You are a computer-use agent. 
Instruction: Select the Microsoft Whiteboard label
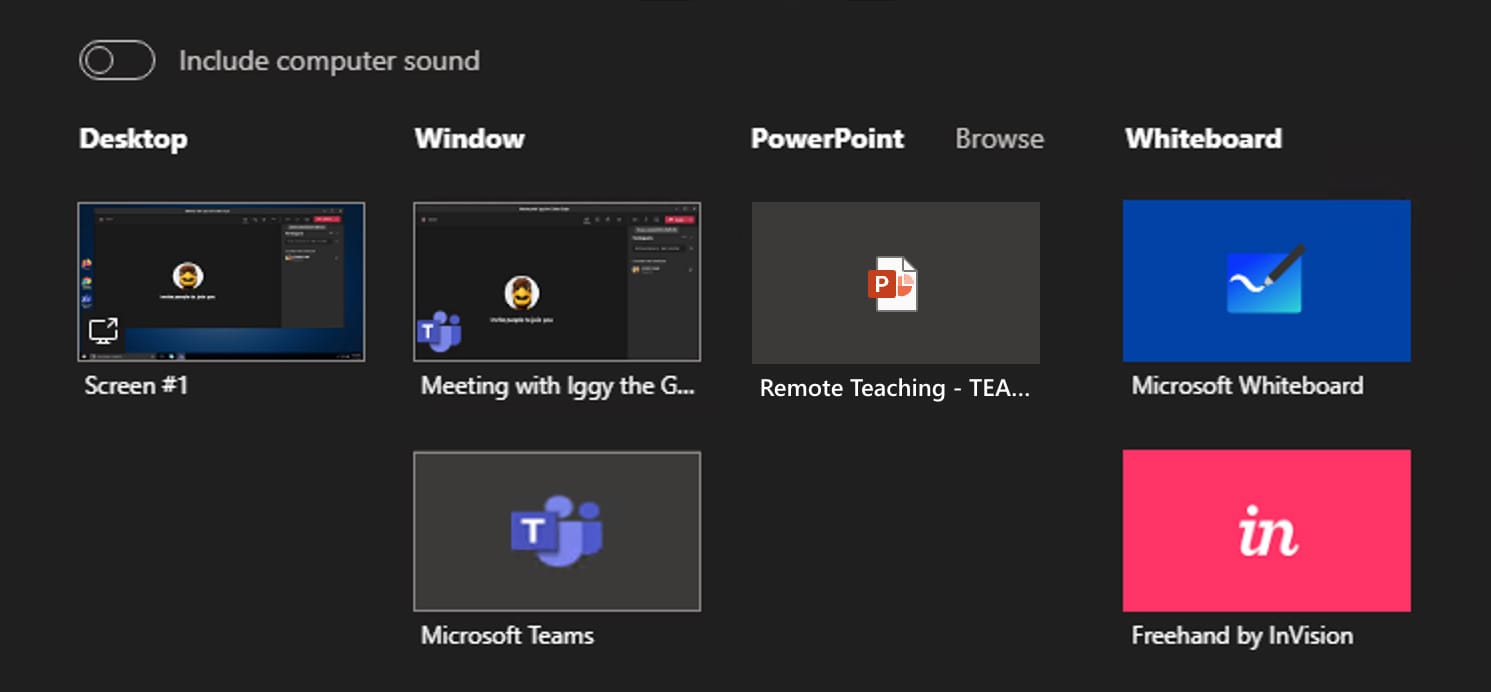1247,386
